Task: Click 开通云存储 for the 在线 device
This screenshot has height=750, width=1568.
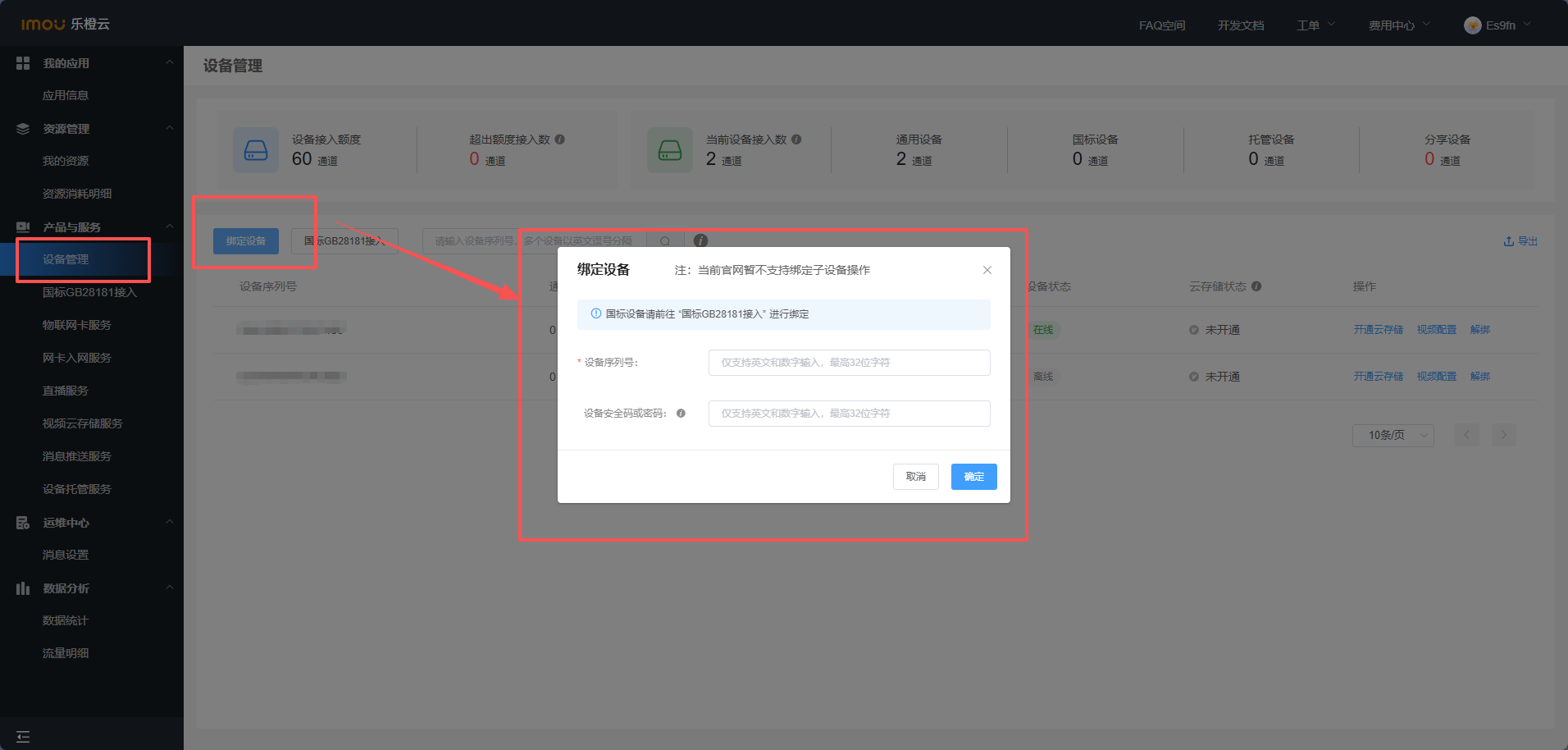Action: point(1379,330)
